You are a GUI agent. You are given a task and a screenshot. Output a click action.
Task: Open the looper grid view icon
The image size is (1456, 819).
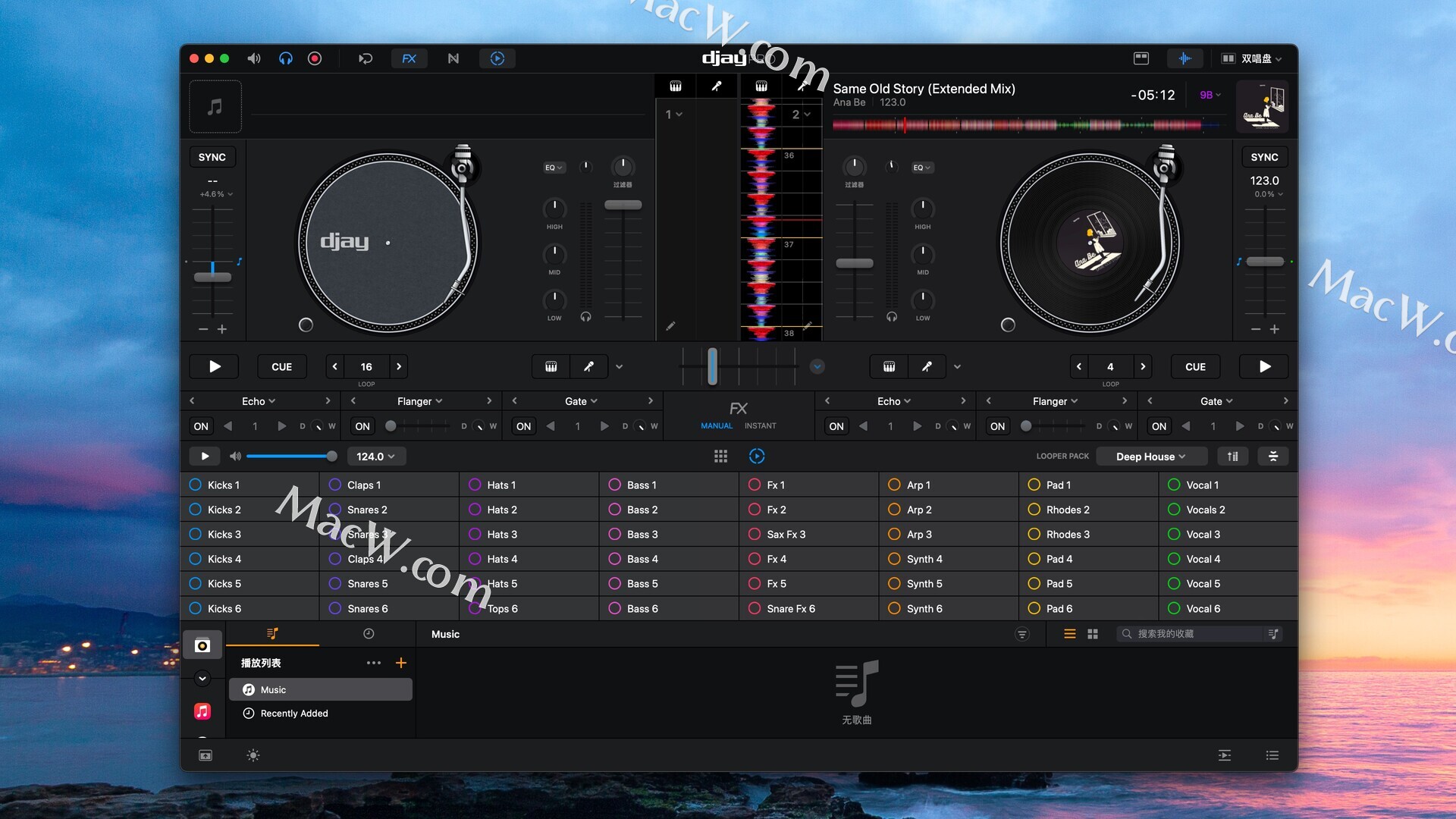coord(720,456)
